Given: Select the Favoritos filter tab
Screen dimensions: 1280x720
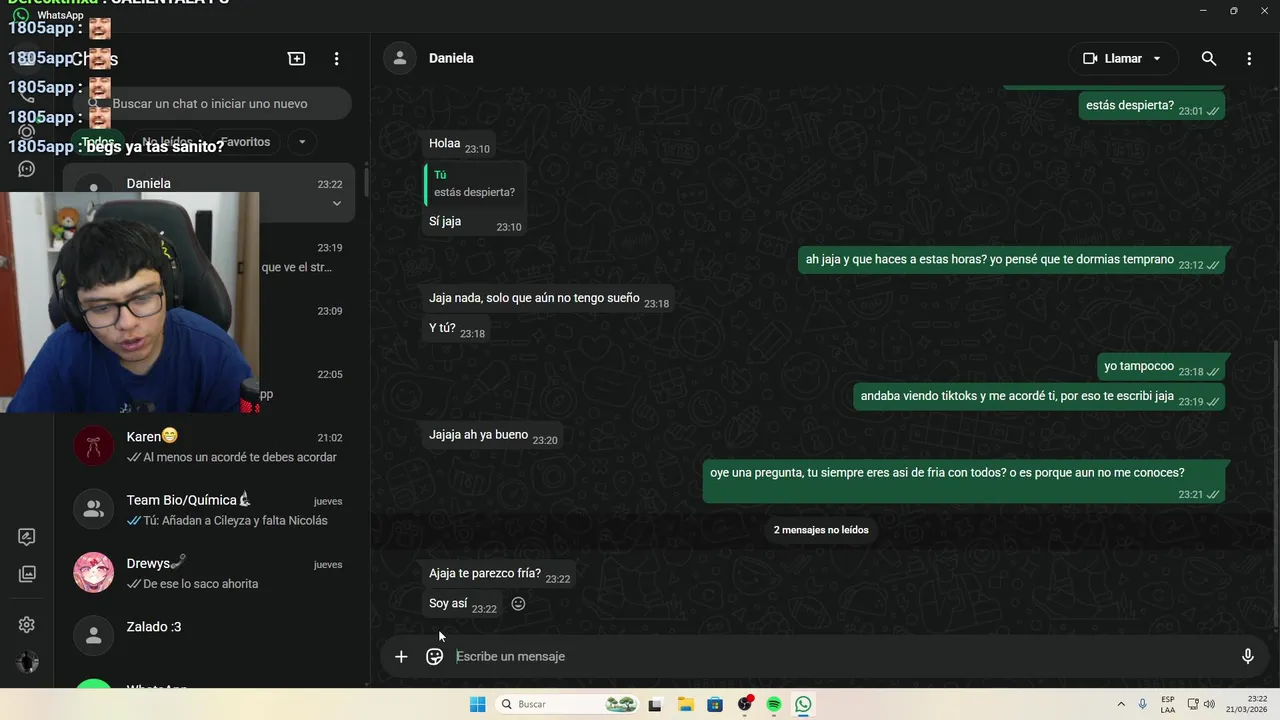Looking at the screenshot, I should tap(245, 142).
